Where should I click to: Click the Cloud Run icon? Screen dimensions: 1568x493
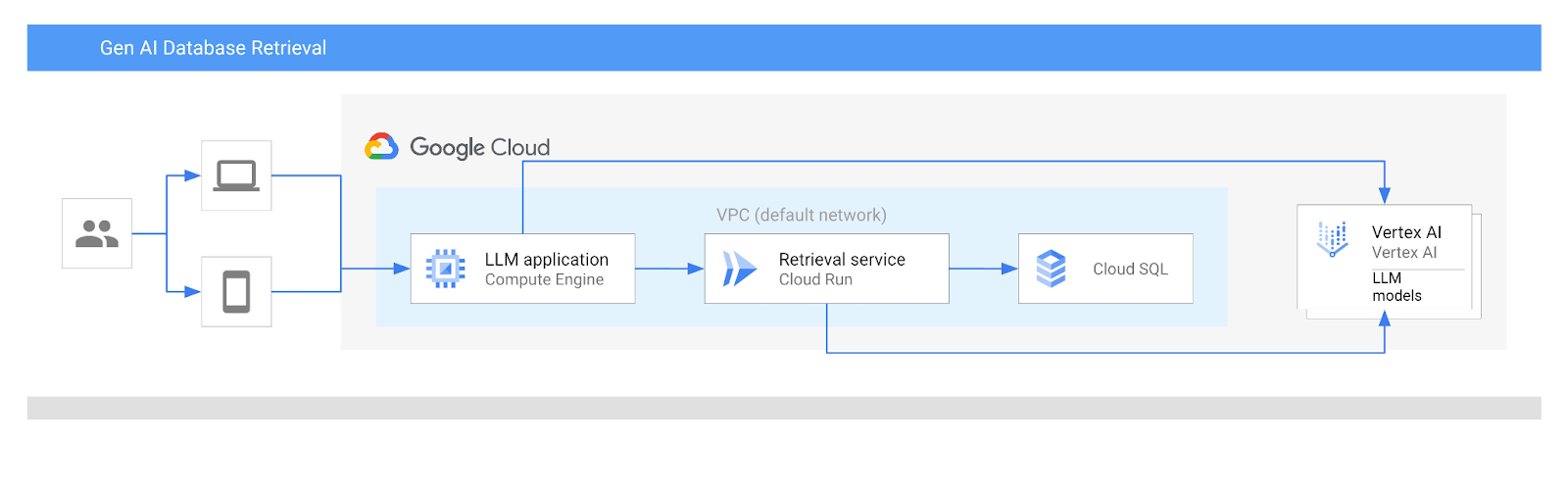739,269
